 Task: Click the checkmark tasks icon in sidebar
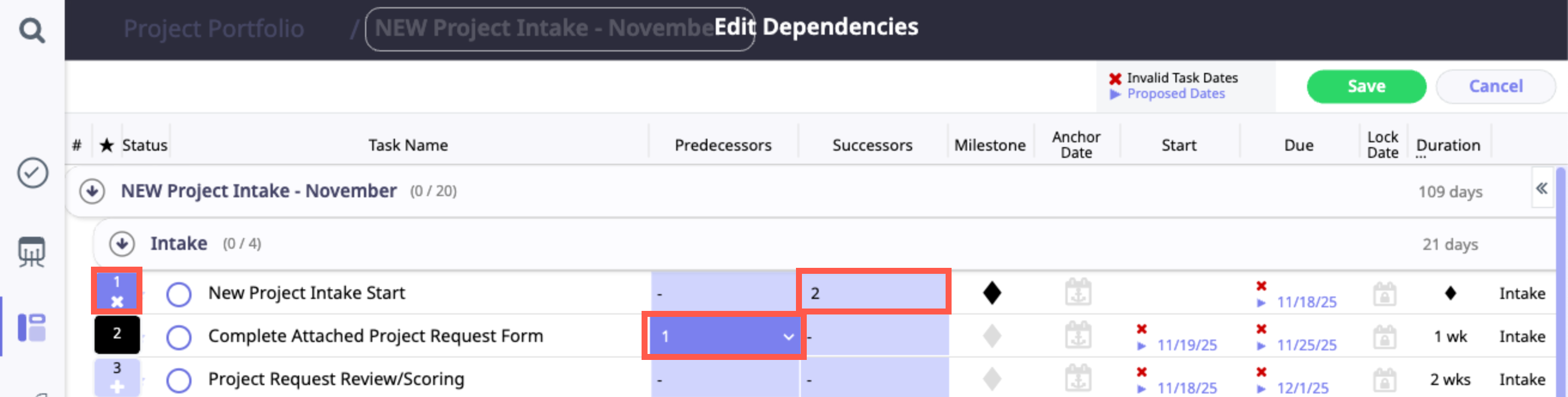click(32, 173)
